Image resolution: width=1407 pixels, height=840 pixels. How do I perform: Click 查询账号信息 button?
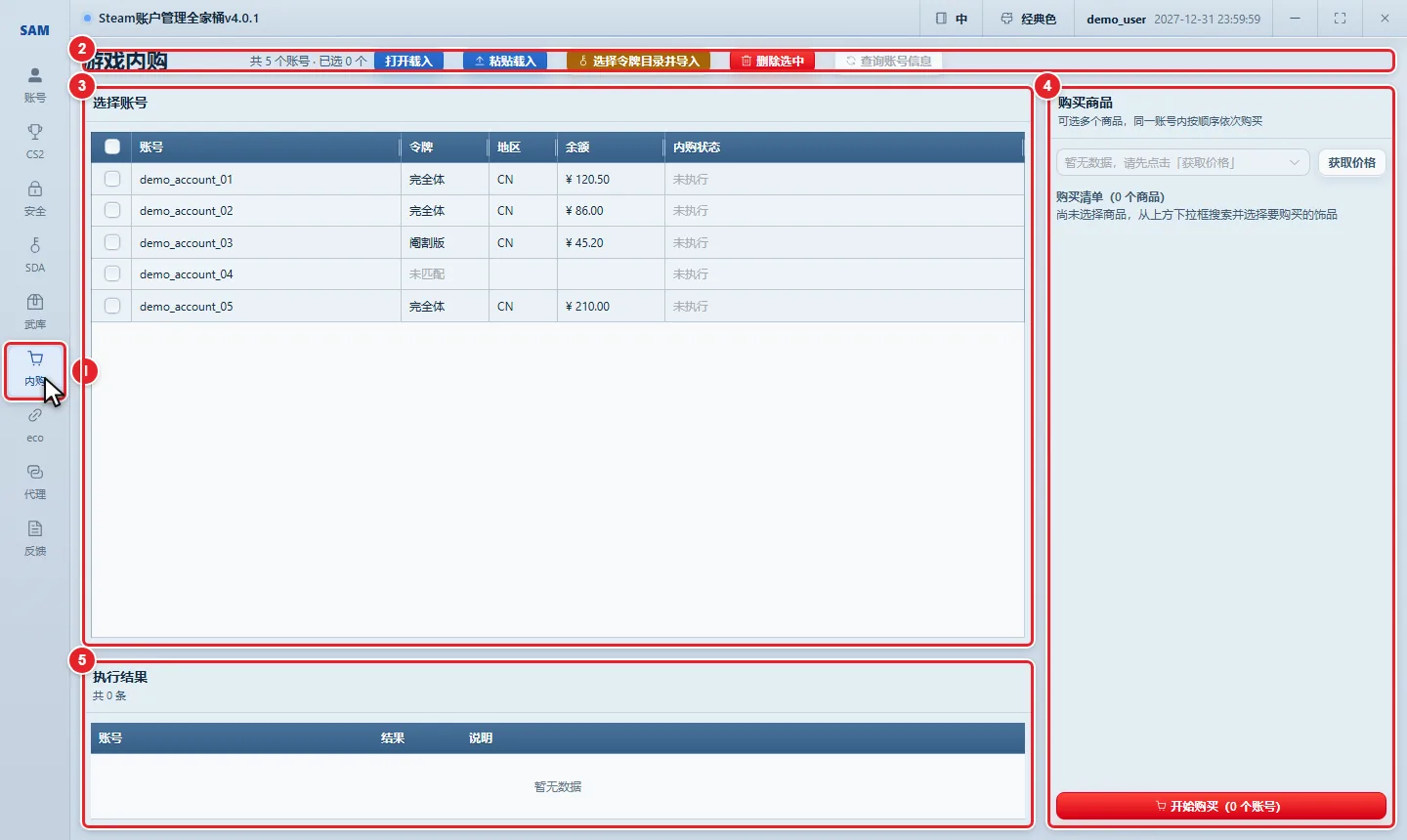point(888,61)
